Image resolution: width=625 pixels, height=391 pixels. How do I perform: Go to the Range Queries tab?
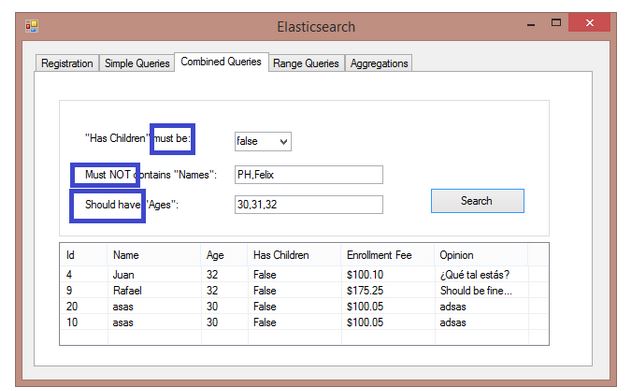(x=306, y=63)
